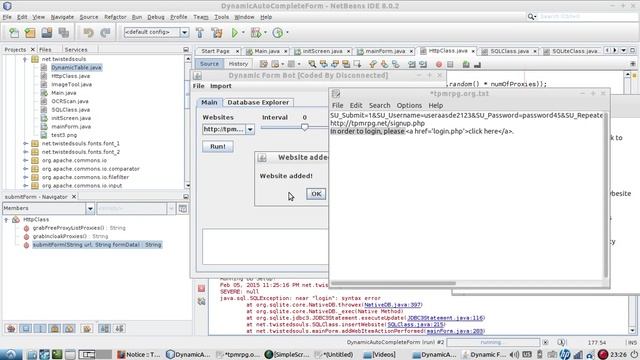
Task: Click OK in the Website added dialog
Action: pos(316,194)
